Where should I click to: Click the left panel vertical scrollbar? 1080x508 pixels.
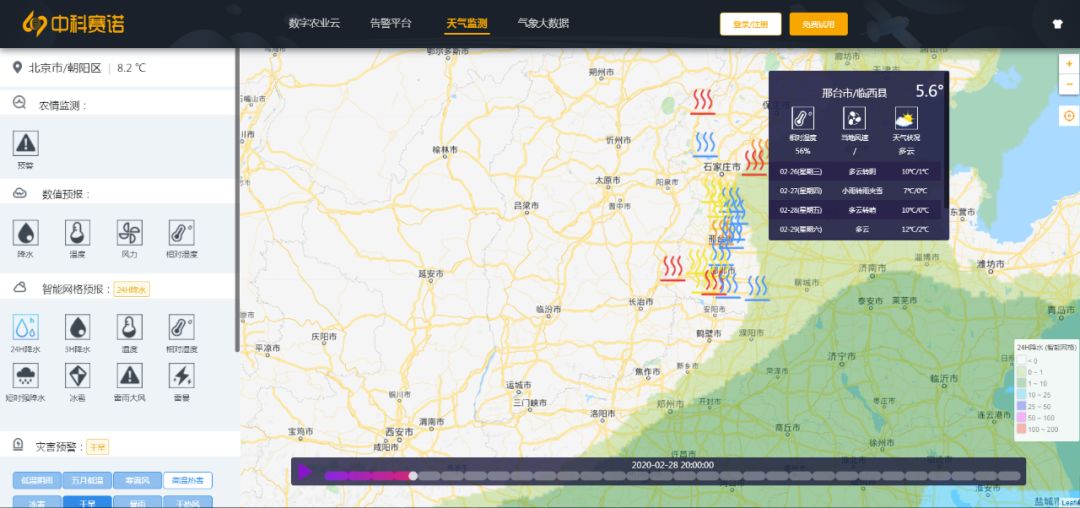pos(238,200)
